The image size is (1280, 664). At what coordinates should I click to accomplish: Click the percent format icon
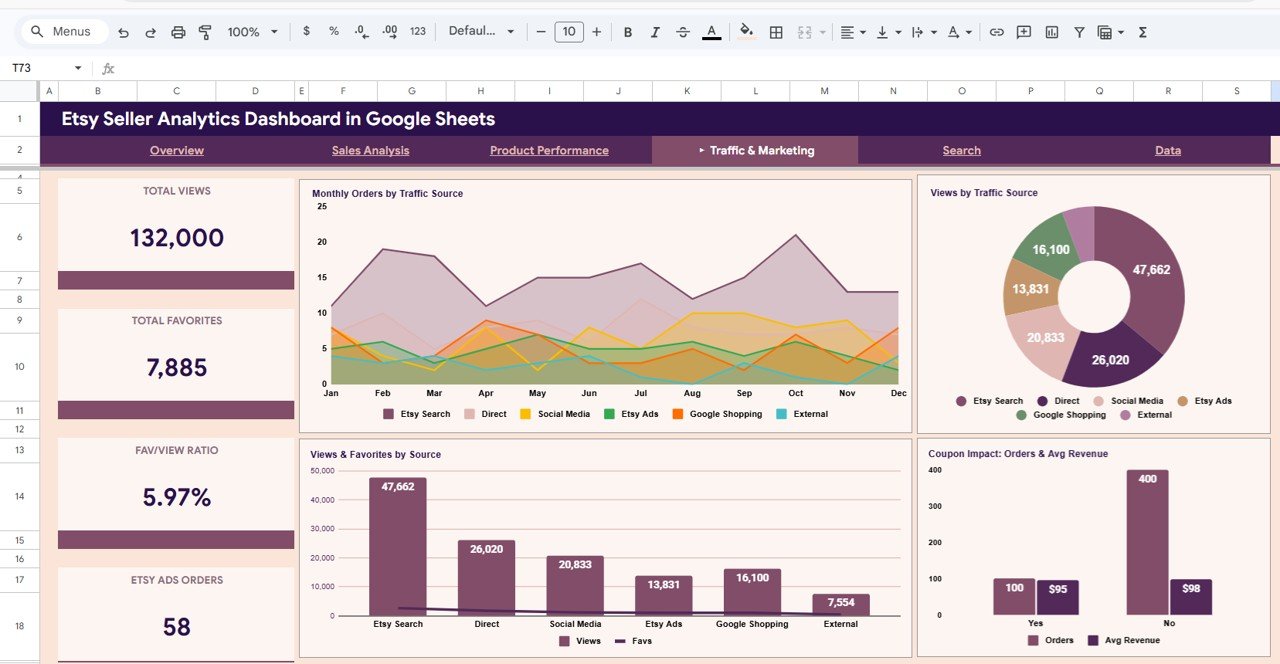pyautogui.click(x=333, y=31)
